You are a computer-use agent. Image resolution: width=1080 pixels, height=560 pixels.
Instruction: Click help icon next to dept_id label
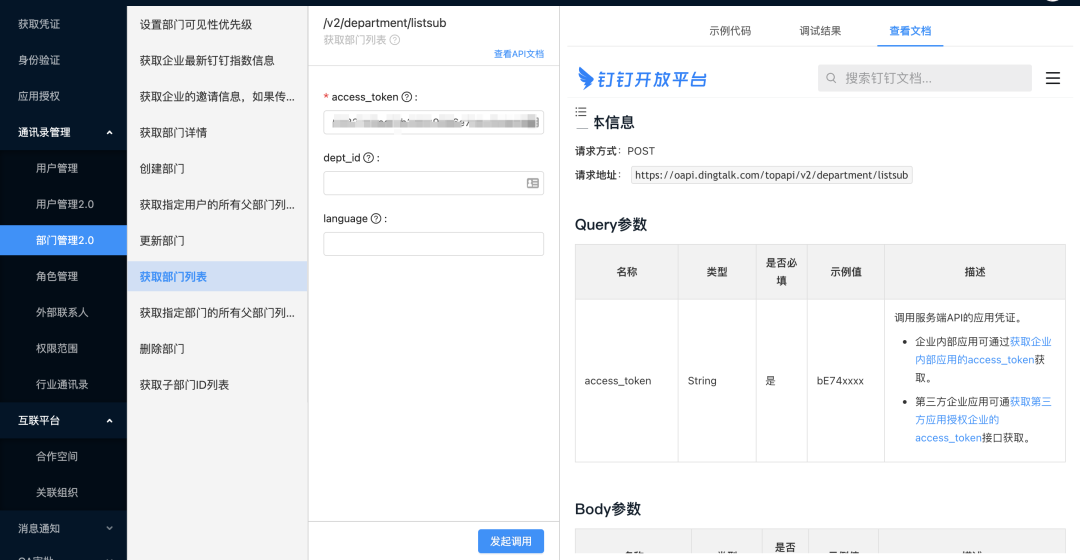pyautogui.click(x=369, y=158)
